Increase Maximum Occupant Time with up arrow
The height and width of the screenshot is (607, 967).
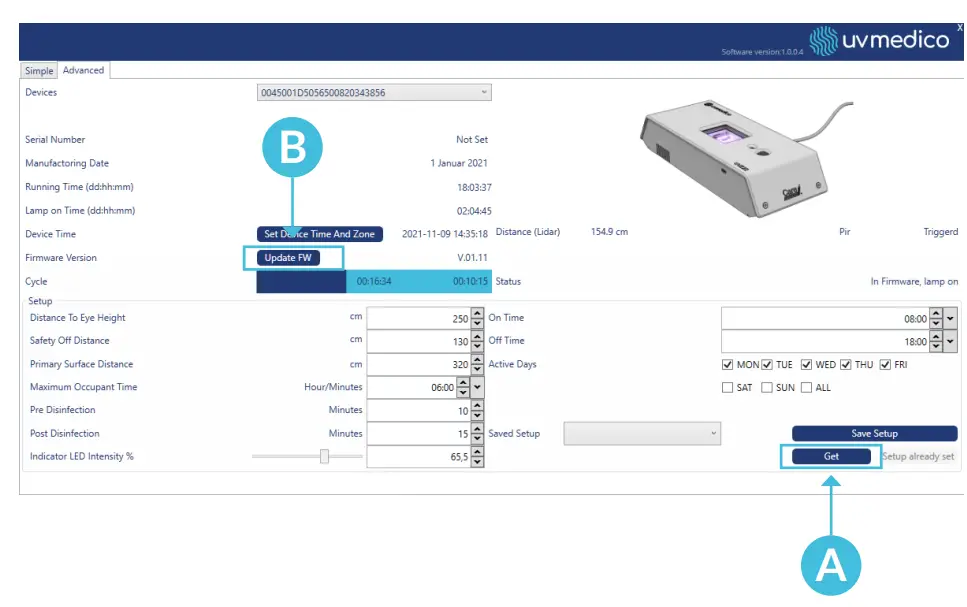point(463,382)
